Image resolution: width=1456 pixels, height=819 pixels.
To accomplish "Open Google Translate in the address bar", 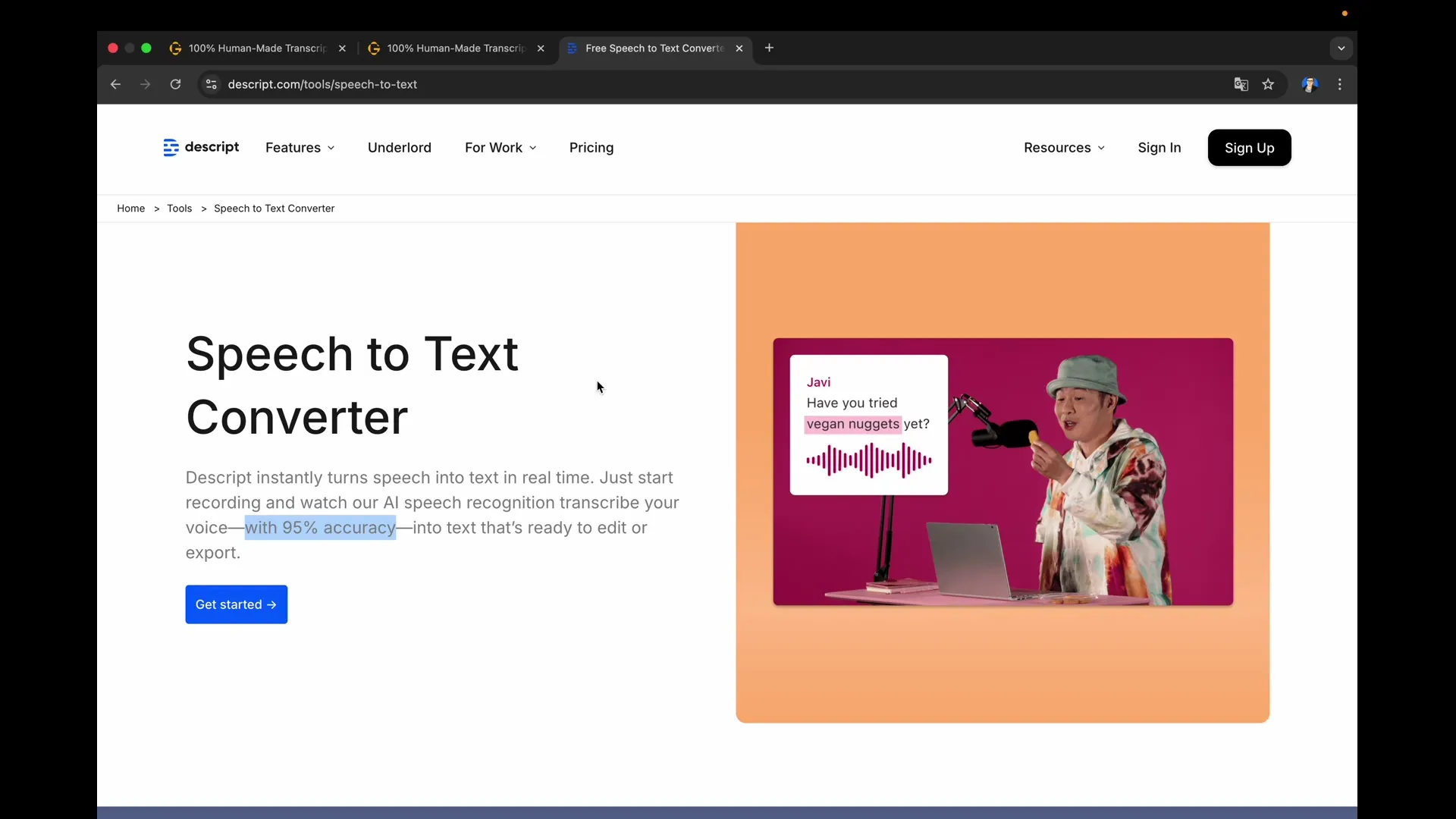I will [1241, 84].
